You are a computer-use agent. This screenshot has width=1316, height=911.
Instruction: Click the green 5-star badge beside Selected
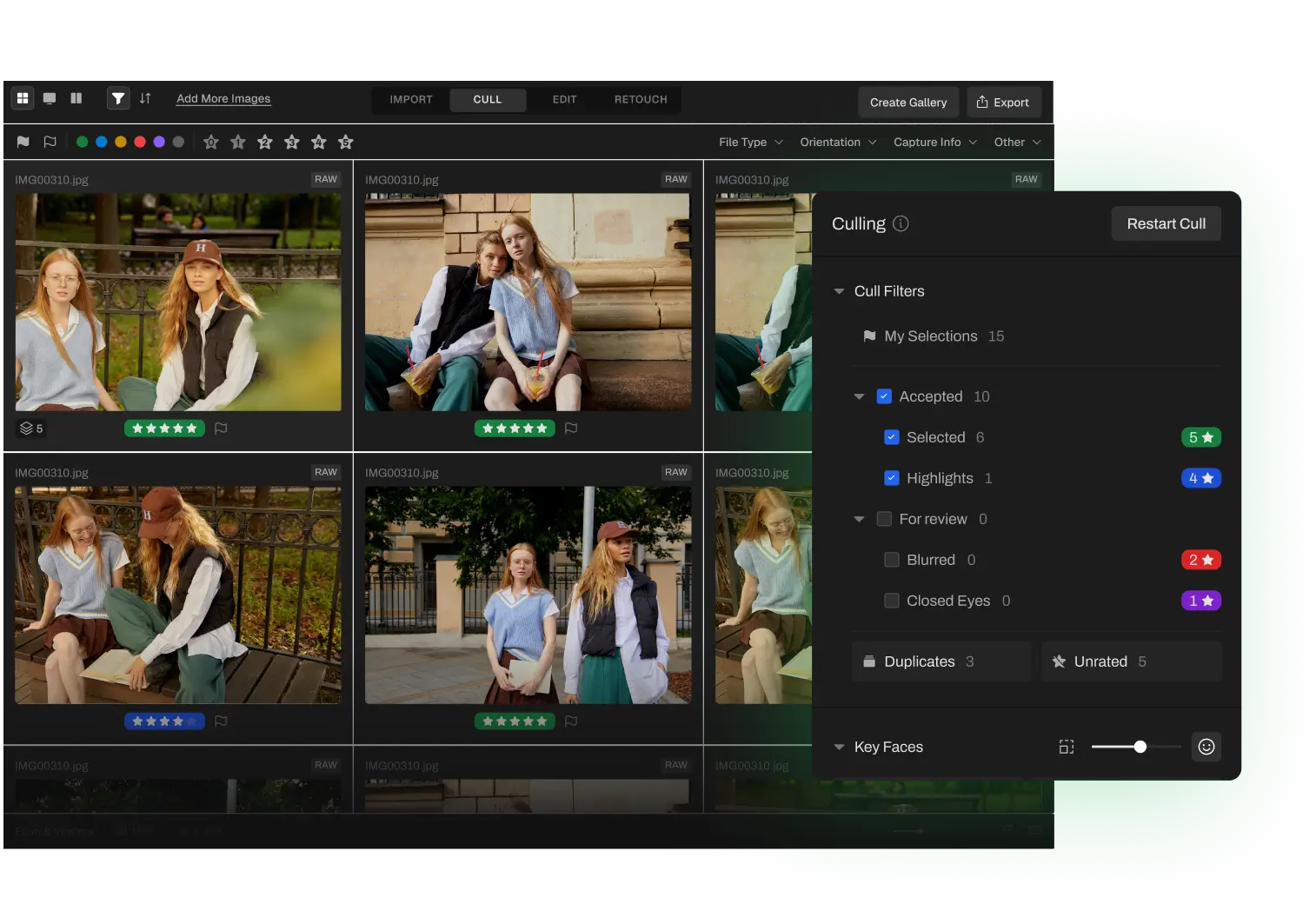click(x=1201, y=437)
